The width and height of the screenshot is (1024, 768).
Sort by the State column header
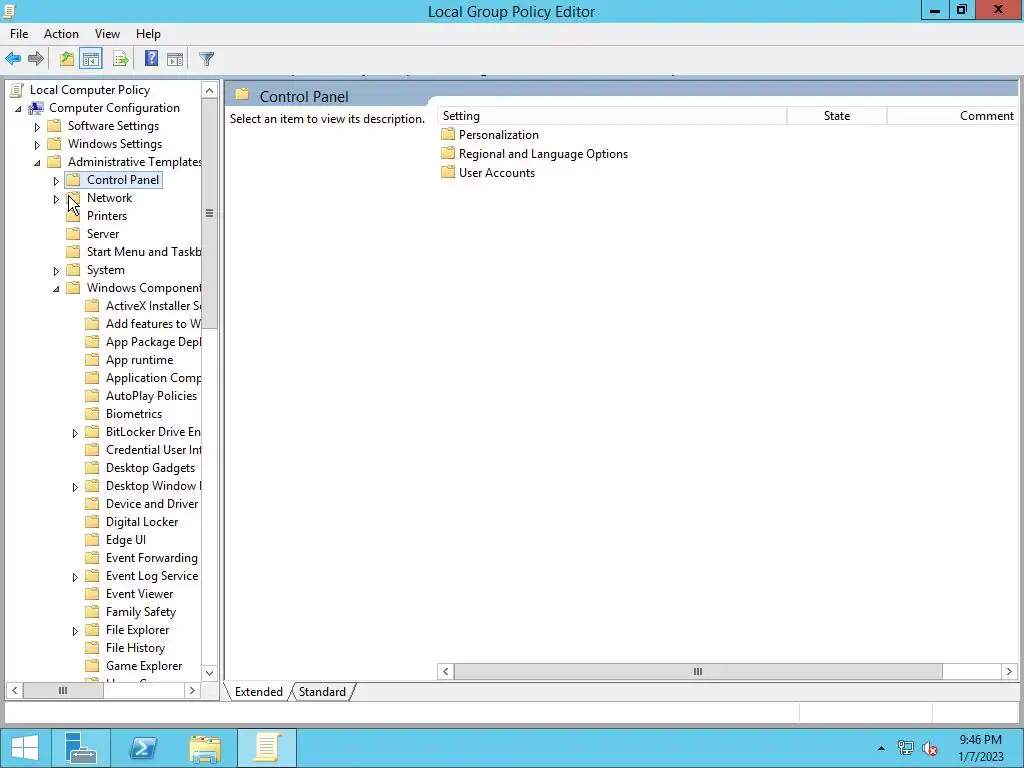tap(837, 116)
